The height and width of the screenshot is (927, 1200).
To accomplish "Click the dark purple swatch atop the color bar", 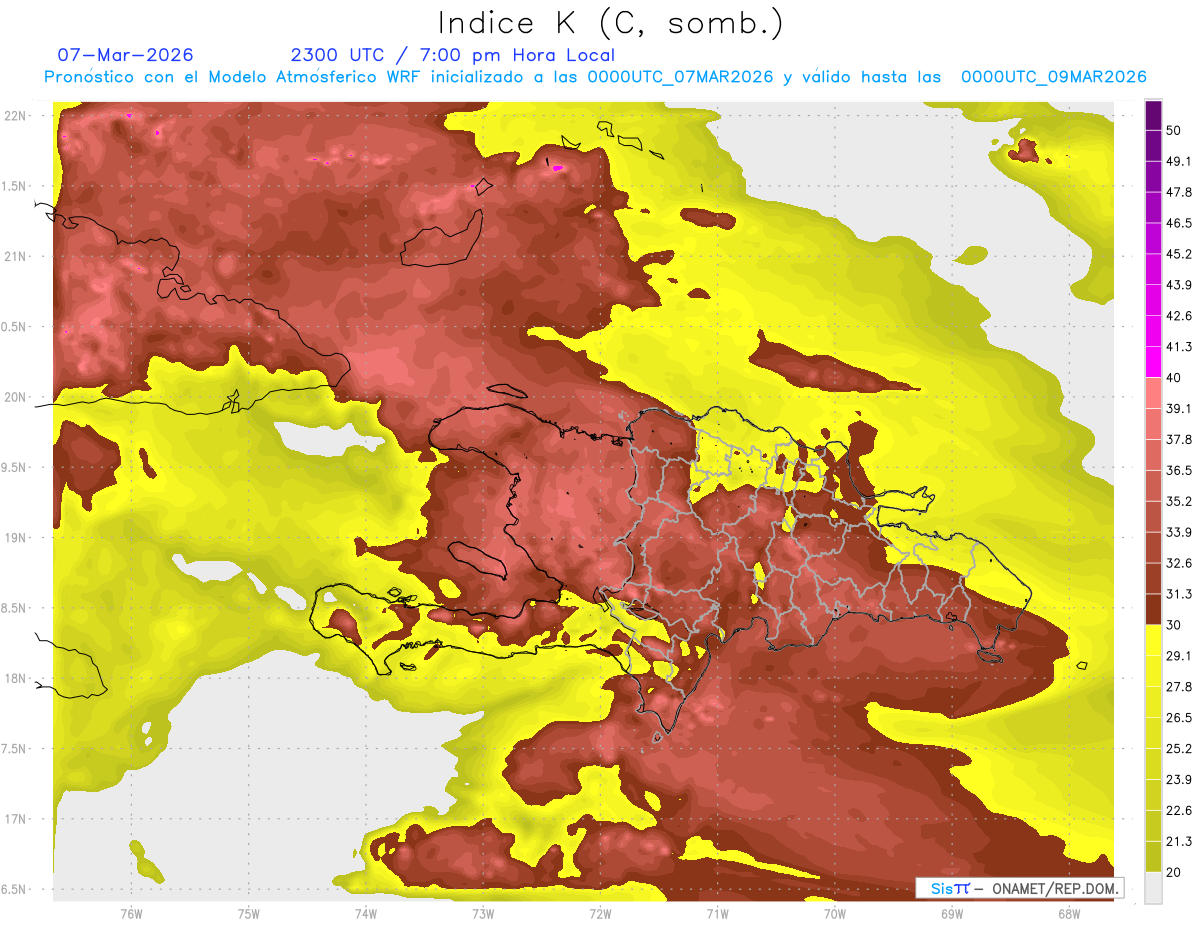I will pyautogui.click(x=1153, y=115).
